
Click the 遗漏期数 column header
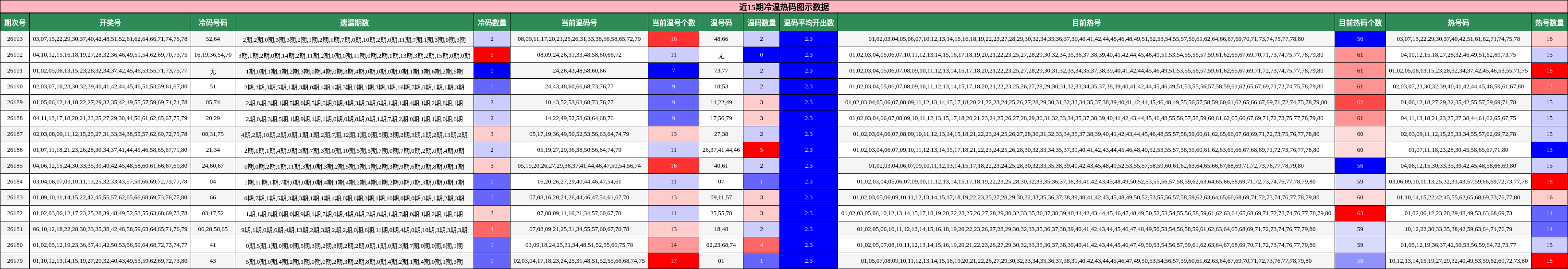click(354, 23)
